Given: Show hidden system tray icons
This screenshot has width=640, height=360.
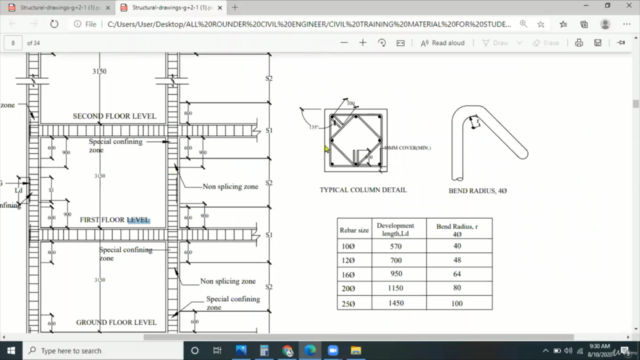Looking at the screenshot, I should (x=545, y=351).
